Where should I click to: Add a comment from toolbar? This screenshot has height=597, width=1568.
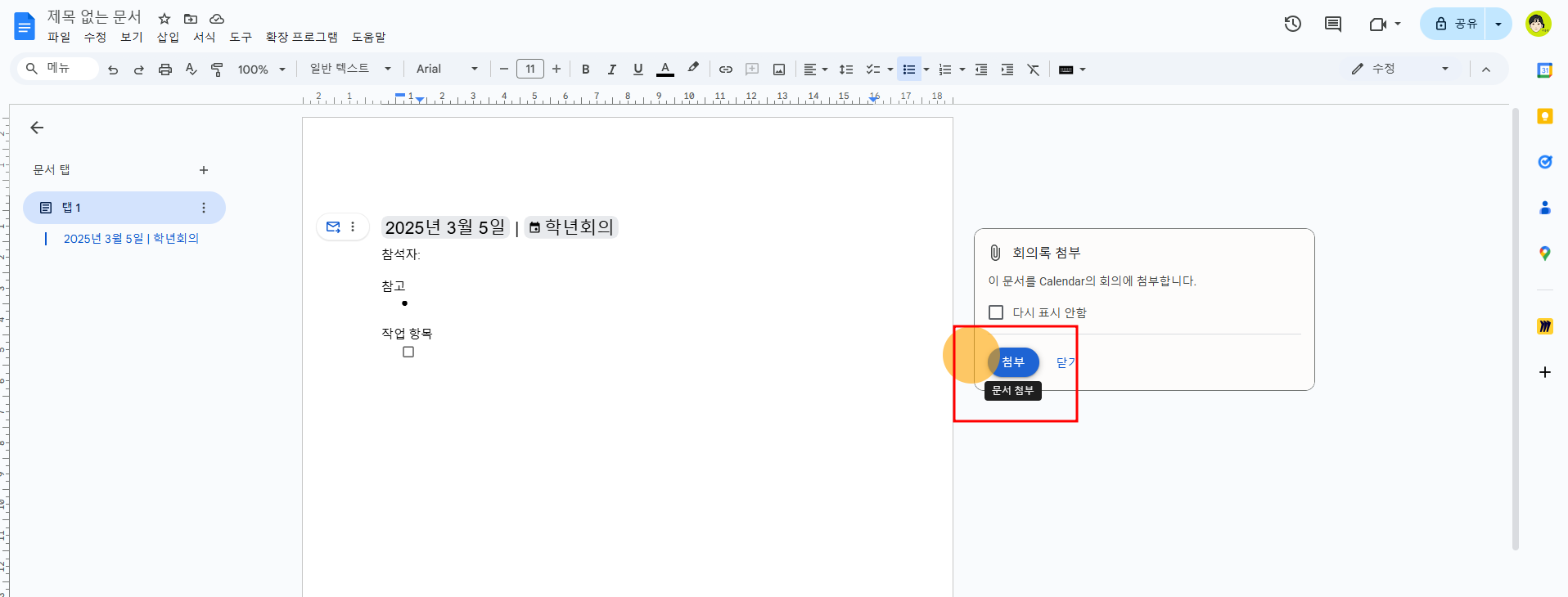(752, 70)
